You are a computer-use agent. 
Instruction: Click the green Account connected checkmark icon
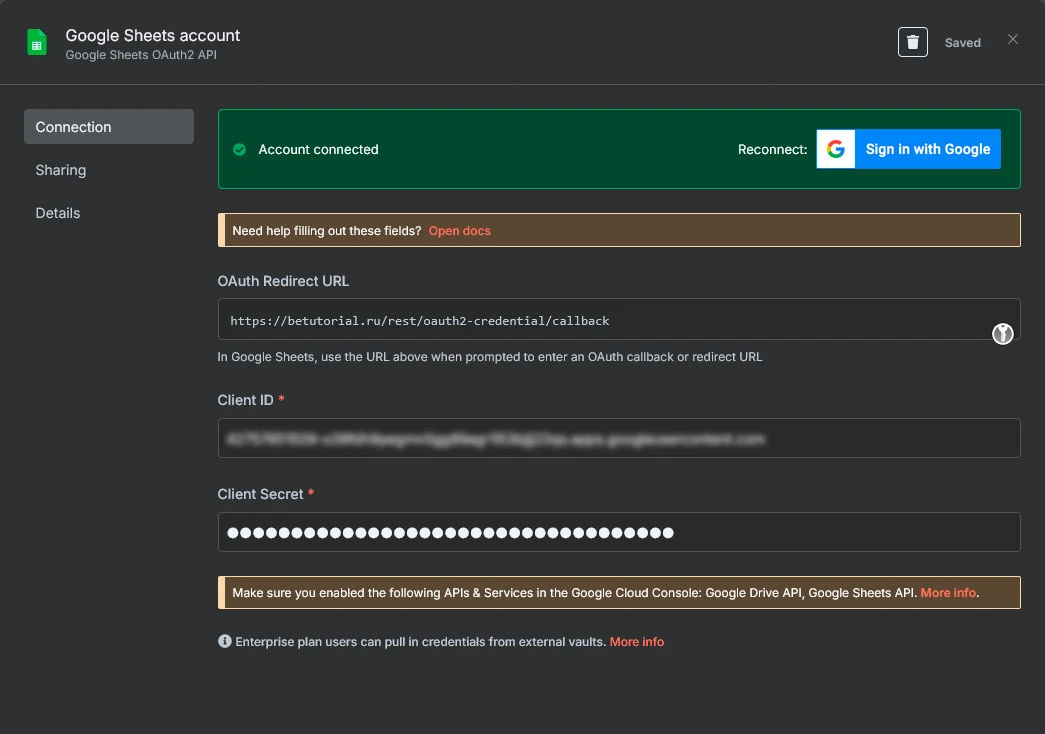click(x=240, y=150)
